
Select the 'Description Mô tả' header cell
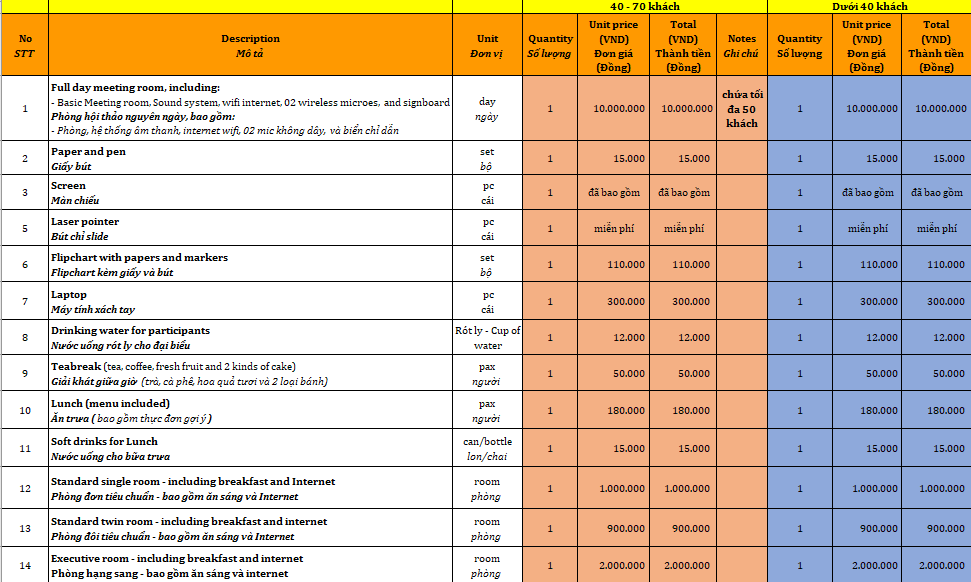[x=250, y=45]
